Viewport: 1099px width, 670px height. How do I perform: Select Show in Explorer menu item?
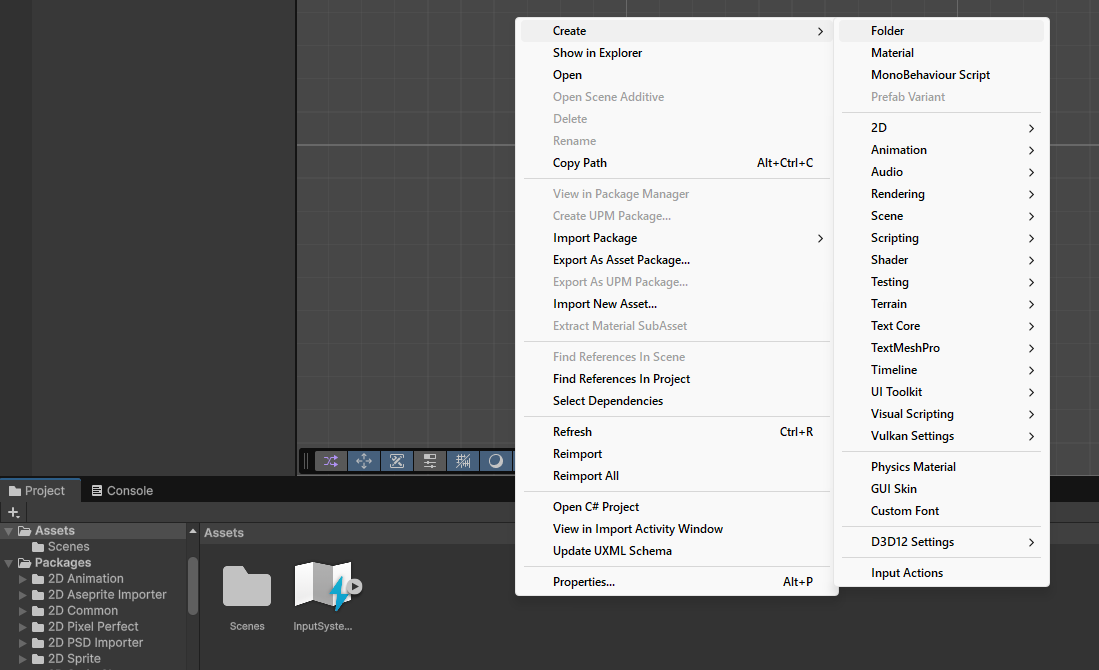(x=676, y=53)
